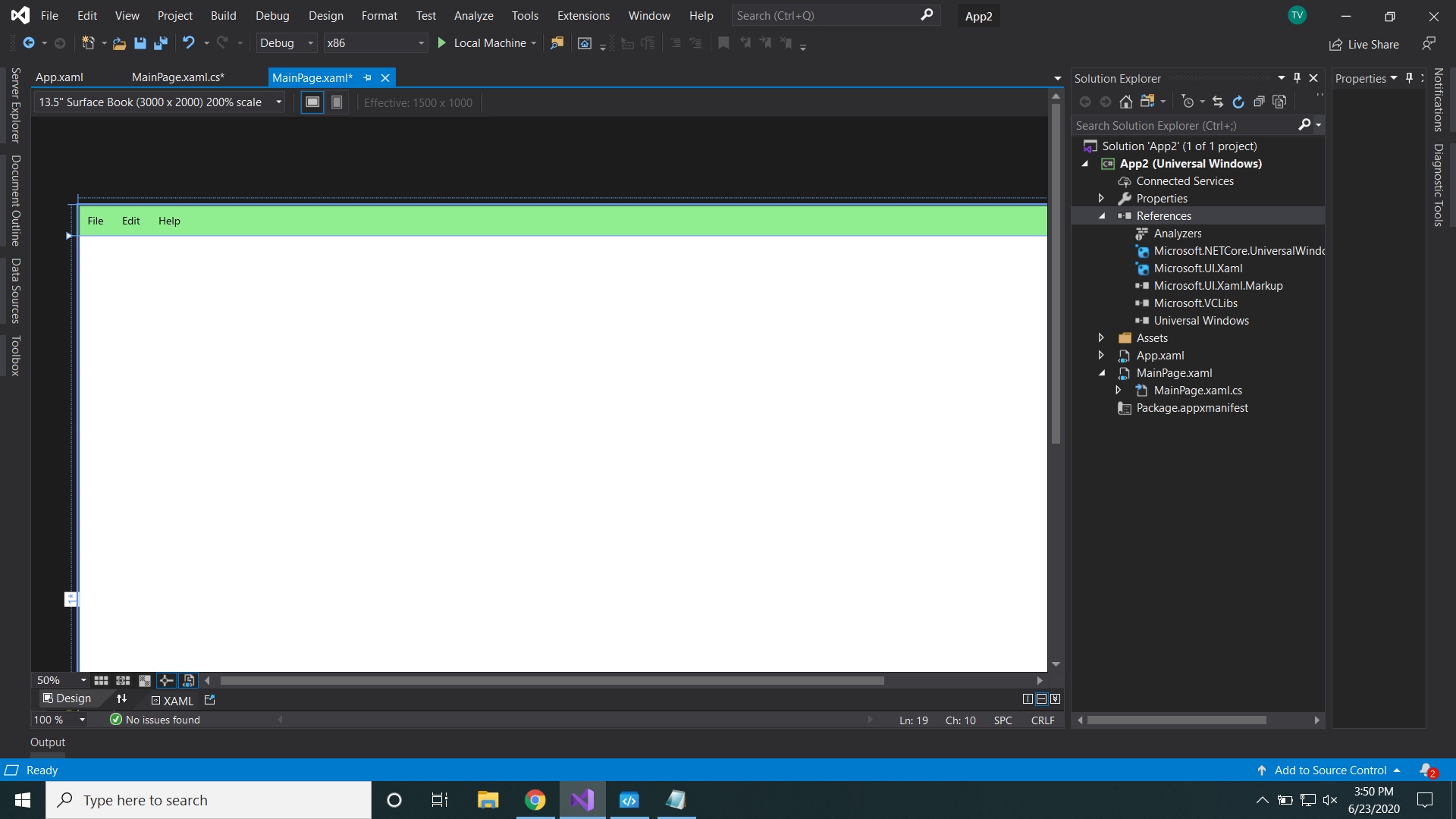
Task: Sync Solution Explorer with active document
Action: pos(1217,101)
